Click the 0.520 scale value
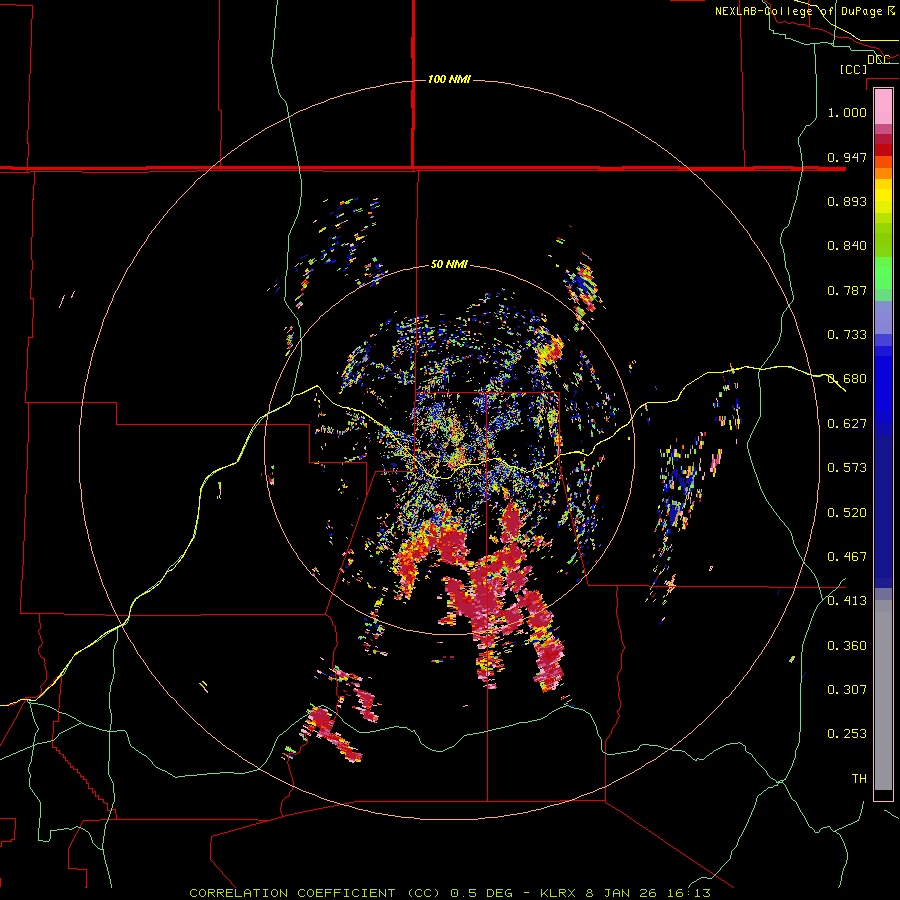900x900 pixels. 847,512
